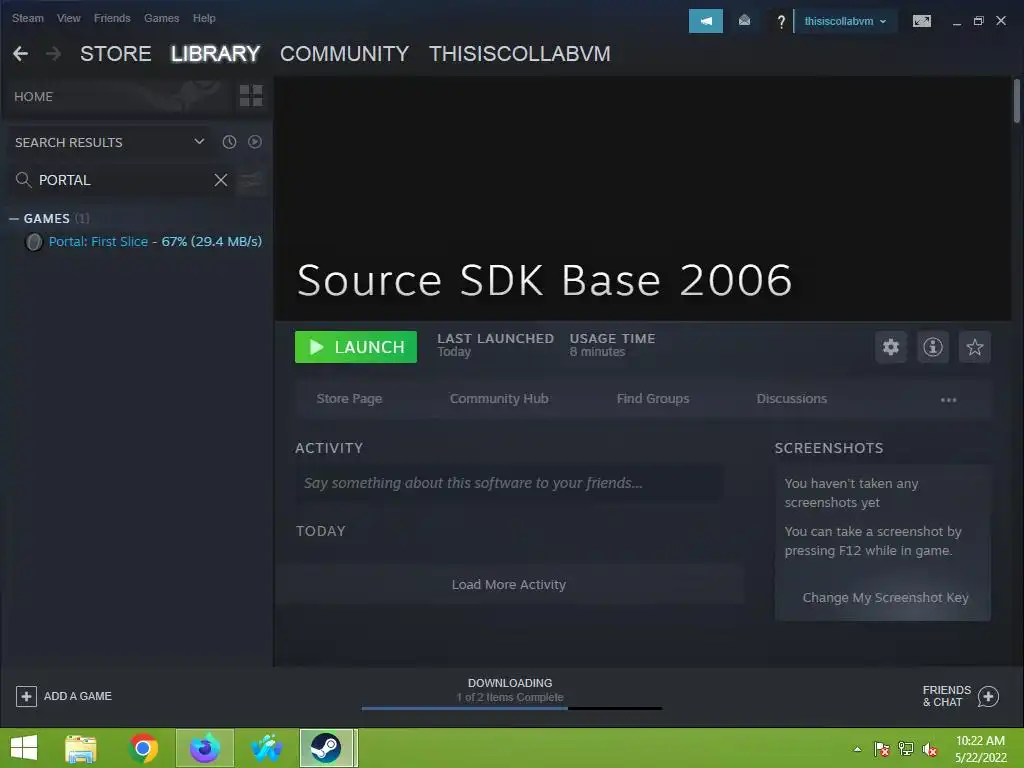Show hidden tray icons arrow
This screenshot has height=768, width=1024.
click(857, 749)
